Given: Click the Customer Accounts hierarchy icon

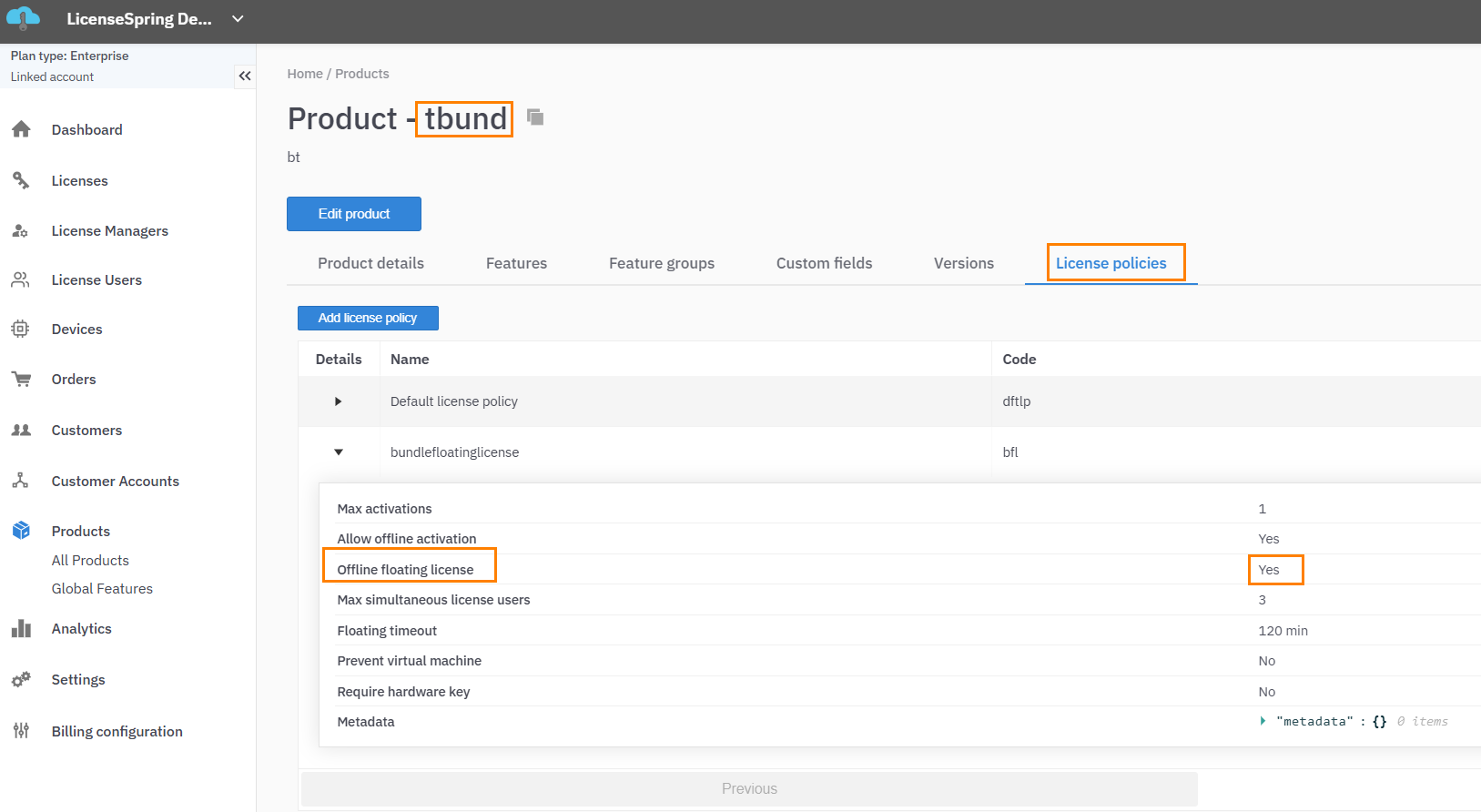Looking at the screenshot, I should (21, 481).
